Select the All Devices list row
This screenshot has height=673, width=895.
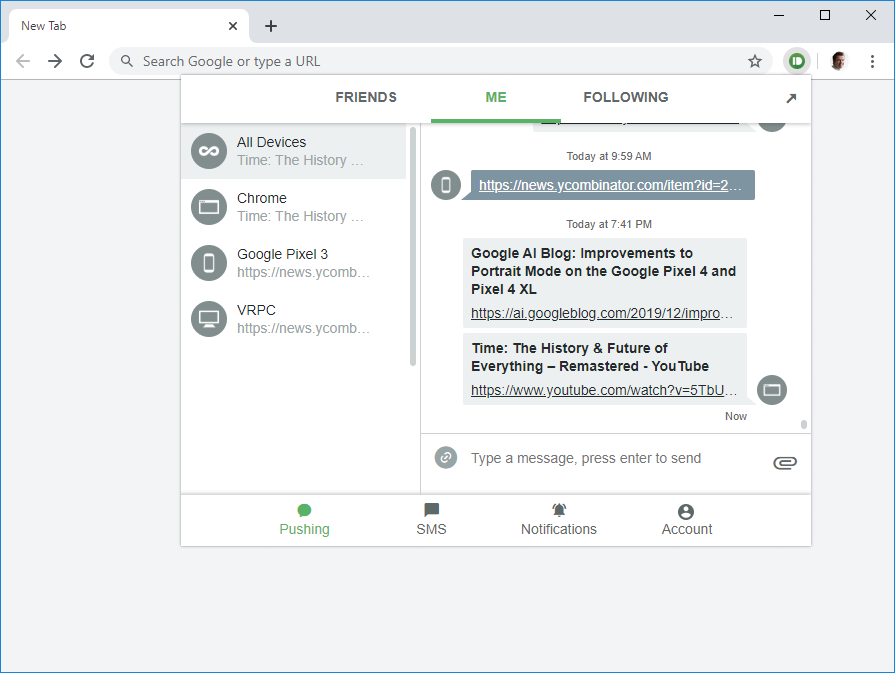point(293,151)
